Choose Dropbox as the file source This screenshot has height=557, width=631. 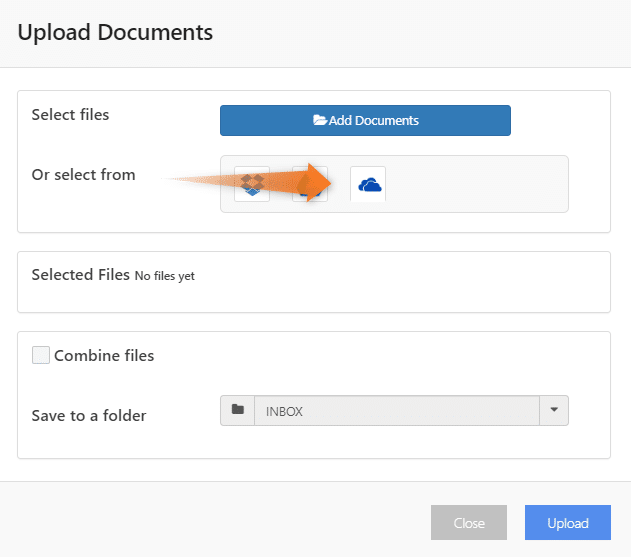(x=252, y=184)
